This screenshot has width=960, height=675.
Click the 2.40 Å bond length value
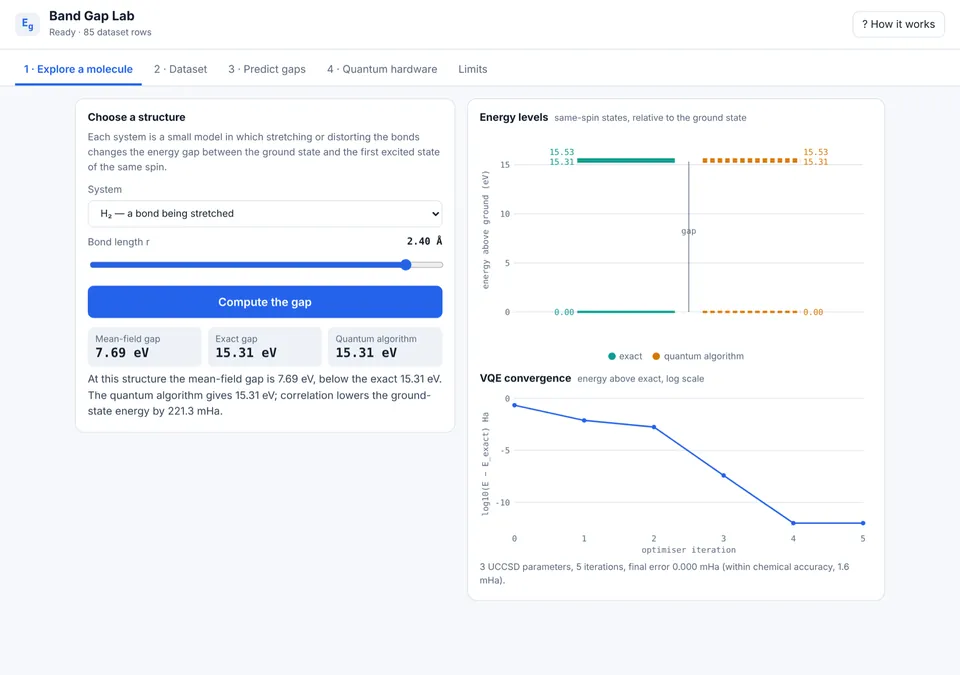pyautogui.click(x=424, y=241)
